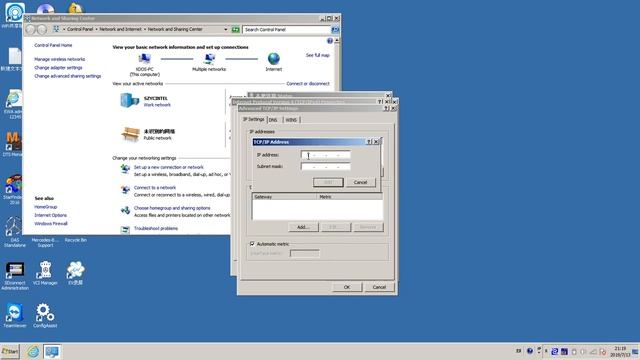Click the refresh button beside the address bar
640x360 pixels.
coord(236,29)
